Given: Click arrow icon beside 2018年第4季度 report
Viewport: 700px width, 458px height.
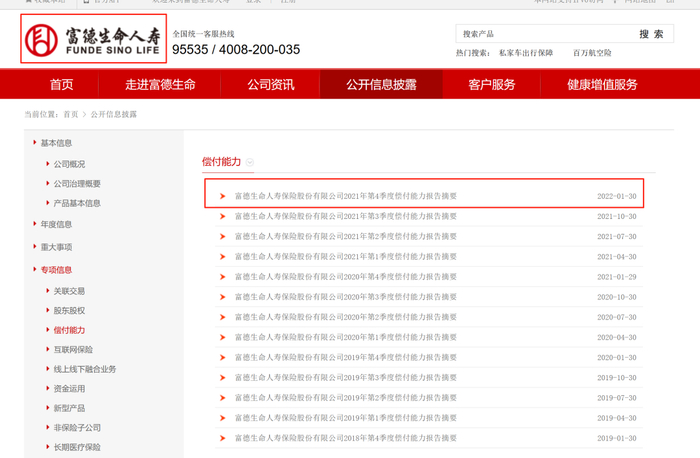Looking at the screenshot, I should pos(222,438).
